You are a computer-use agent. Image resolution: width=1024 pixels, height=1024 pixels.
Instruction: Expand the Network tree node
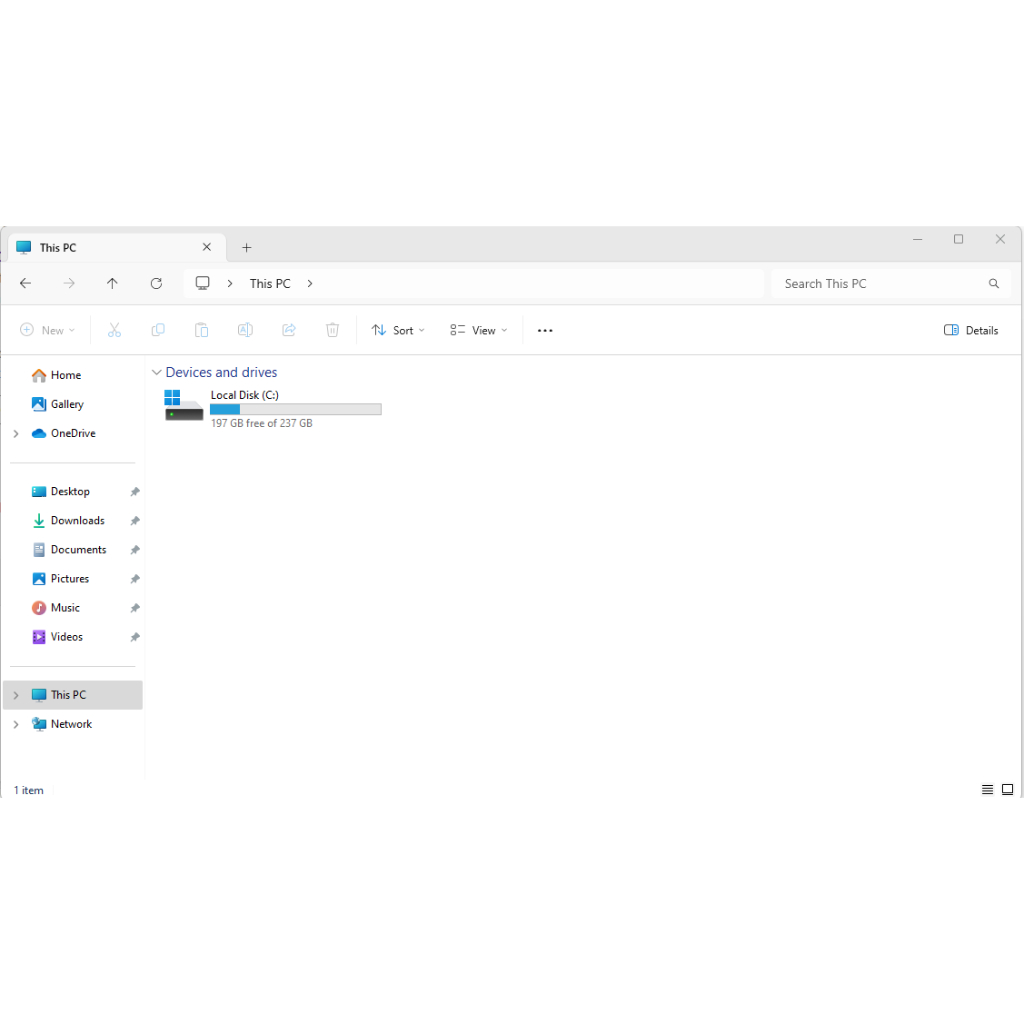point(16,724)
